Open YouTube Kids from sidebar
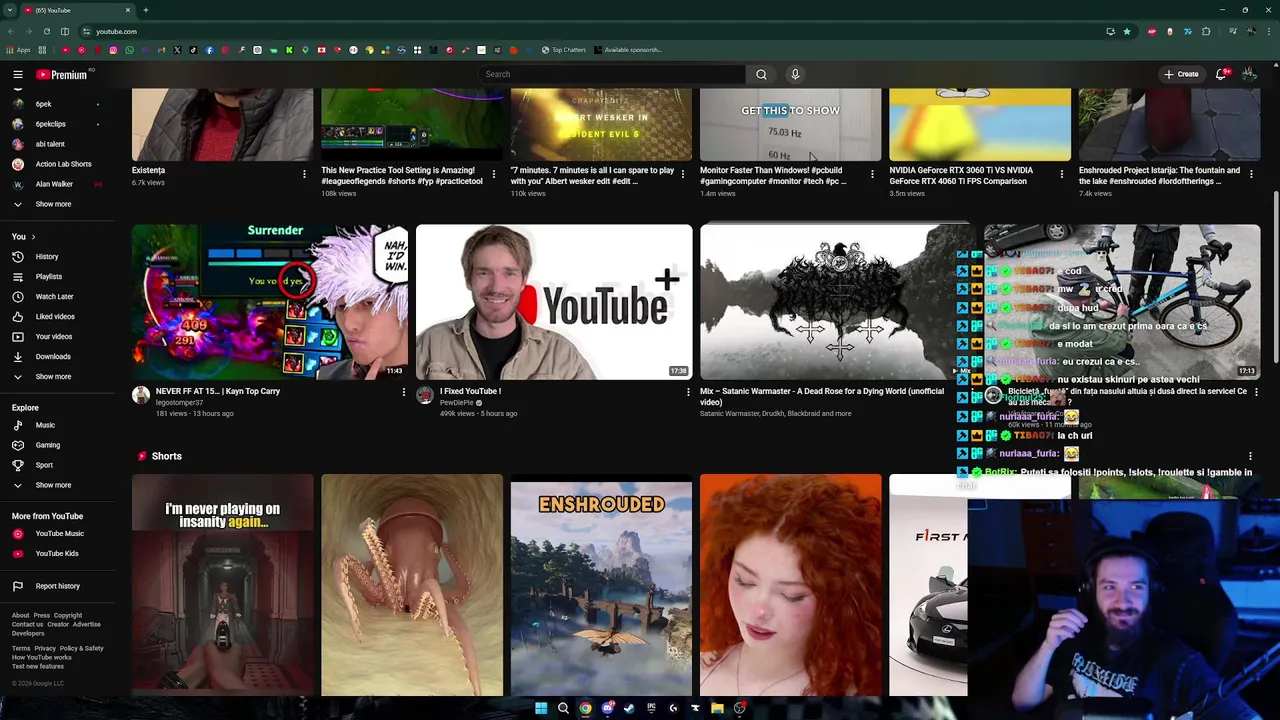This screenshot has width=1280, height=720. [56, 553]
